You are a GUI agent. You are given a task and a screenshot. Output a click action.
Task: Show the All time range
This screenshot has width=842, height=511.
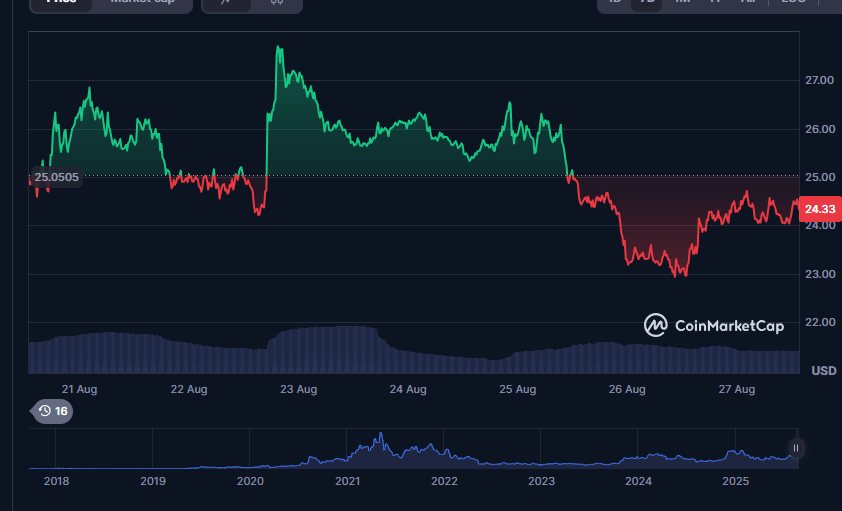(747, 3)
